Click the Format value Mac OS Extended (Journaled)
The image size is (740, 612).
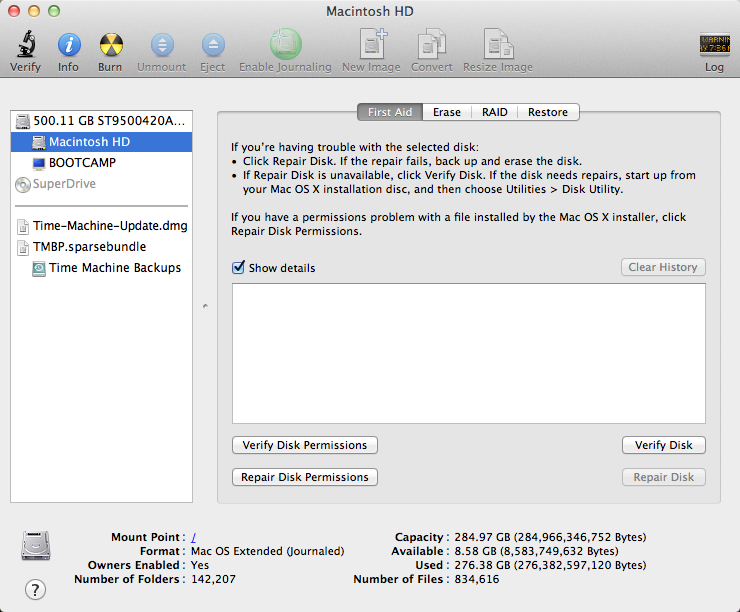coord(268,551)
